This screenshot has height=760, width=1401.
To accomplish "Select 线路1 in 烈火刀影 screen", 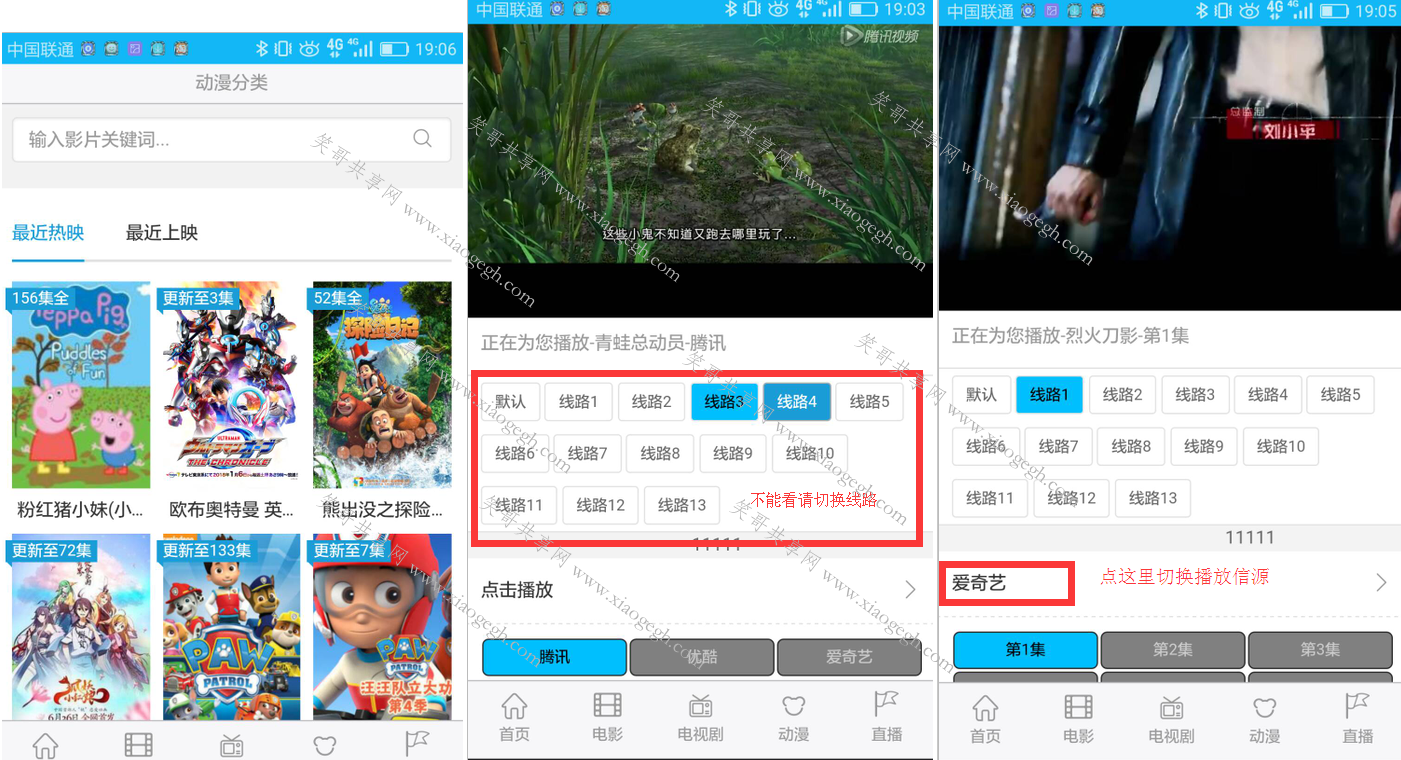I will coord(1050,395).
